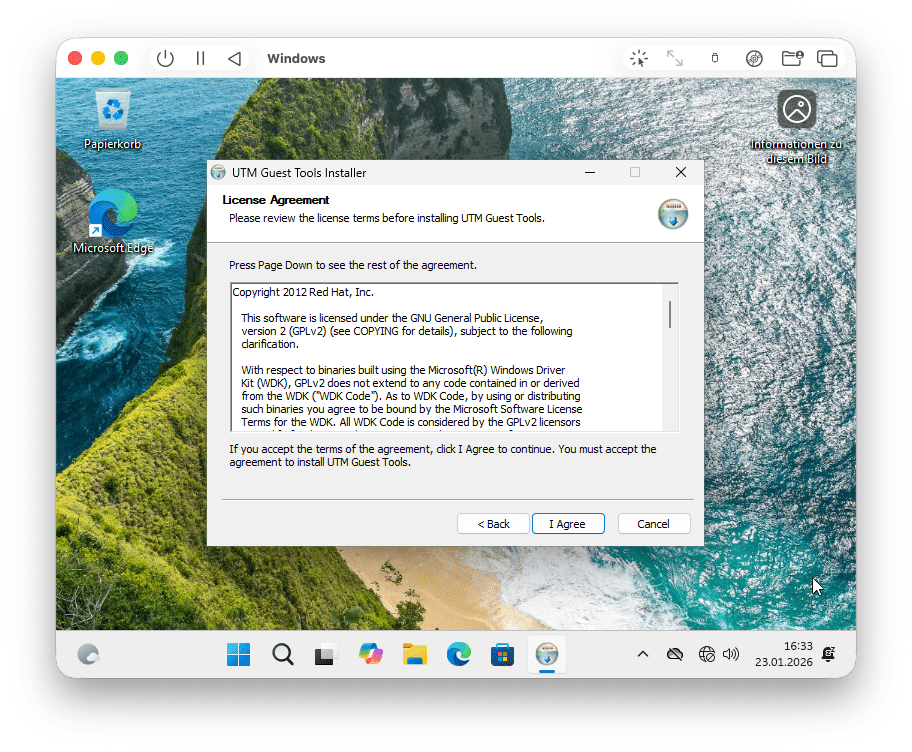This screenshot has height=752, width=912.
Task: Open the USB devices icon in toolbar
Action: pos(714,59)
